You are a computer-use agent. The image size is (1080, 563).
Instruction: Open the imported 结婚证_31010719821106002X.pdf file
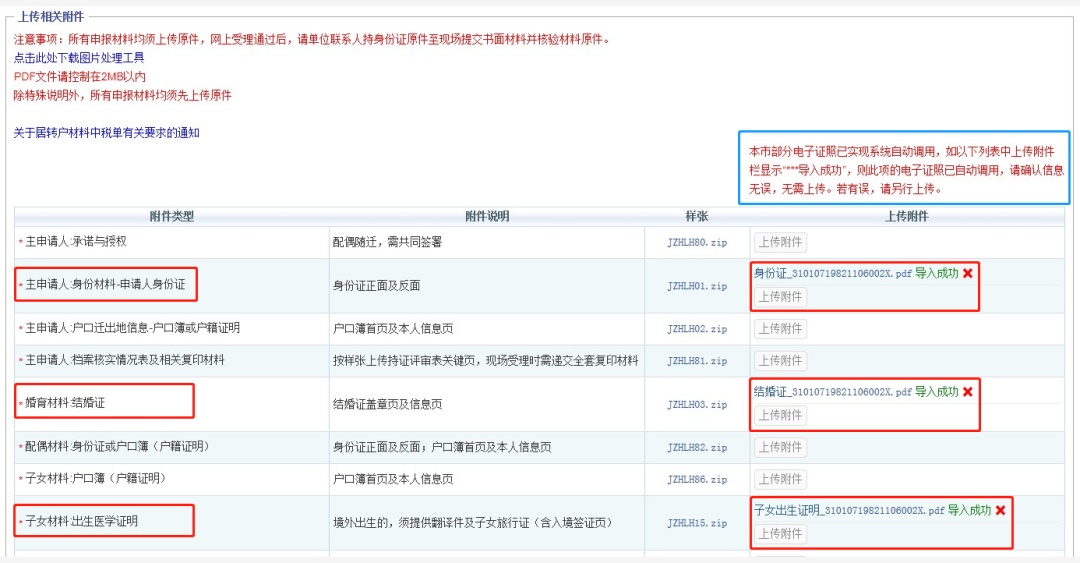click(833, 392)
